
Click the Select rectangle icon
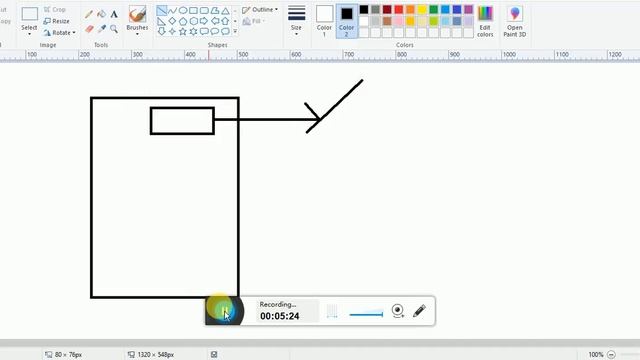coord(29,14)
